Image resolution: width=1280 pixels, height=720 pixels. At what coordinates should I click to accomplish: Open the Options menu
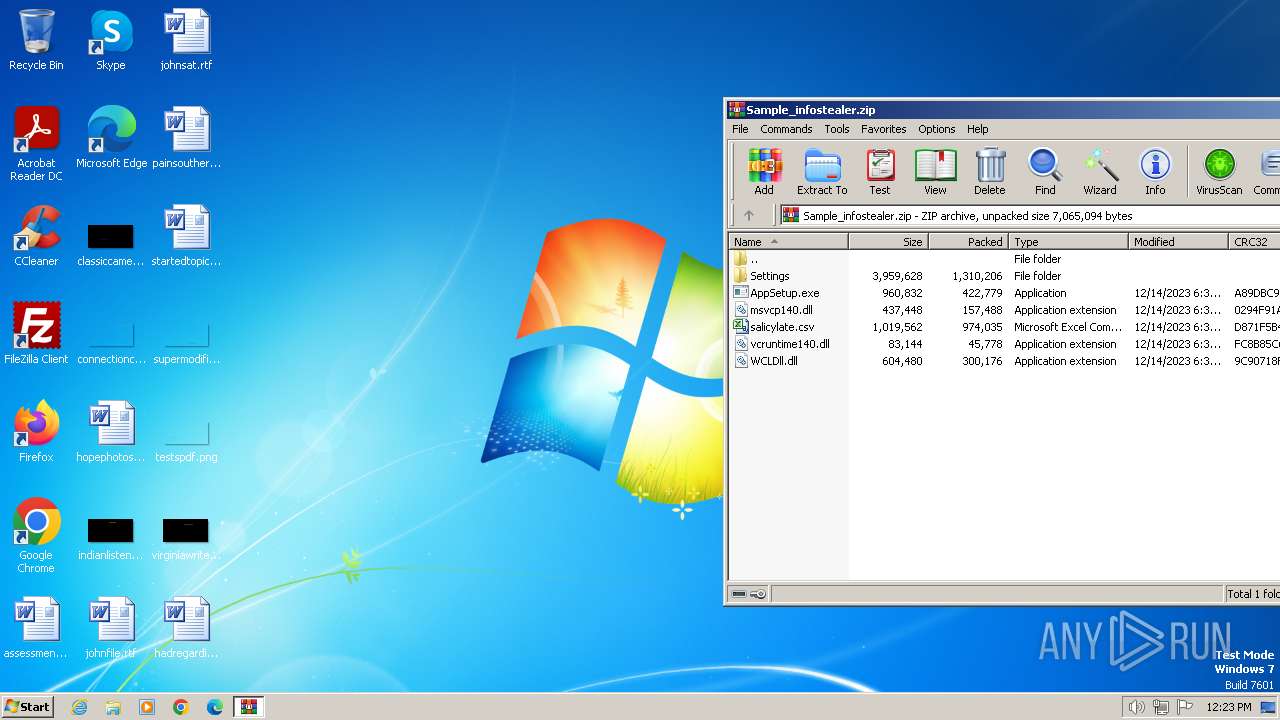pos(937,129)
